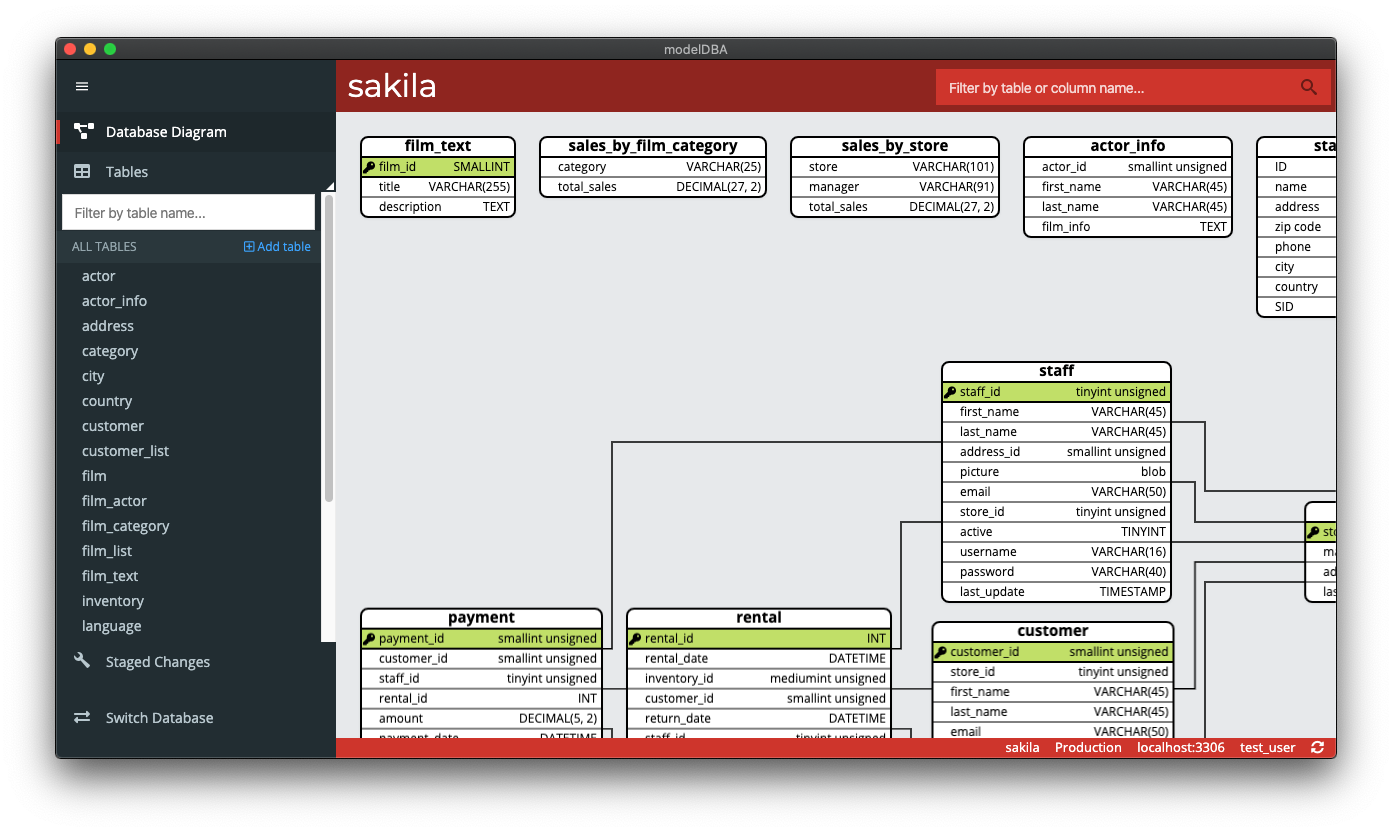Click the refresh icon in status bar
The width and height of the screenshot is (1392, 832).
(1317, 747)
